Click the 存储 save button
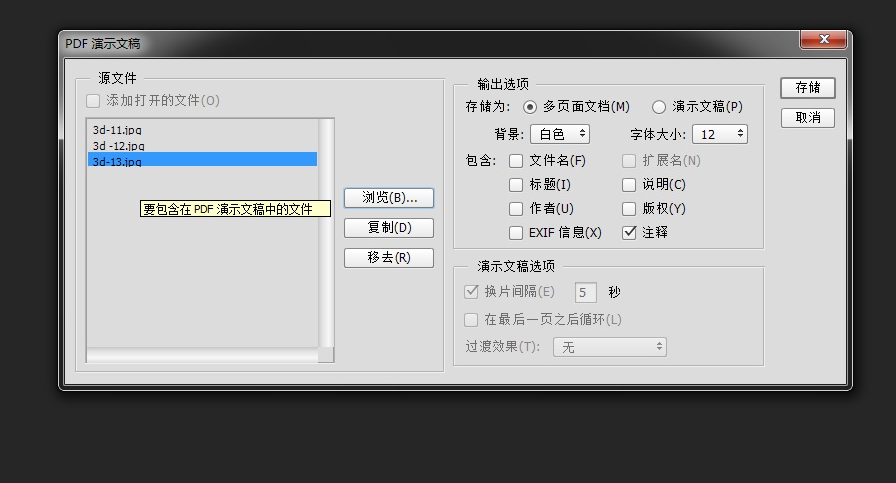The height and width of the screenshot is (483, 896). pyautogui.click(x=807, y=87)
